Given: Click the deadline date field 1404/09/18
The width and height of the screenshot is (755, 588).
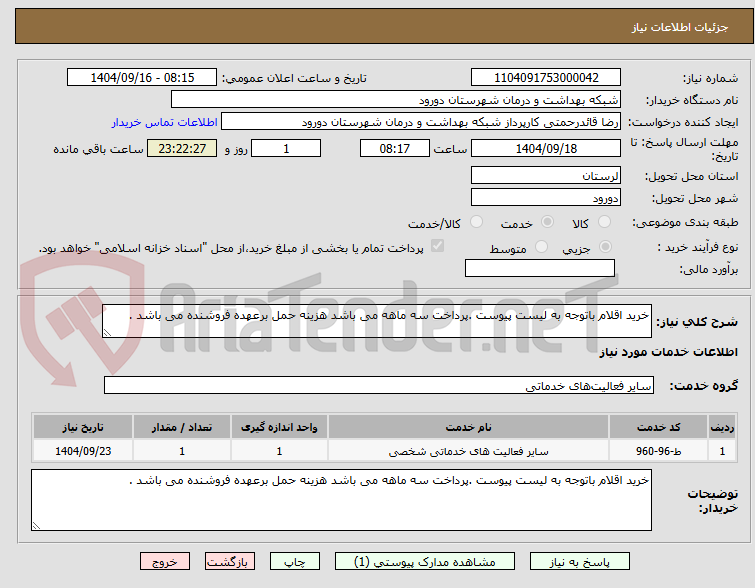Looking at the screenshot, I should click(546, 148).
